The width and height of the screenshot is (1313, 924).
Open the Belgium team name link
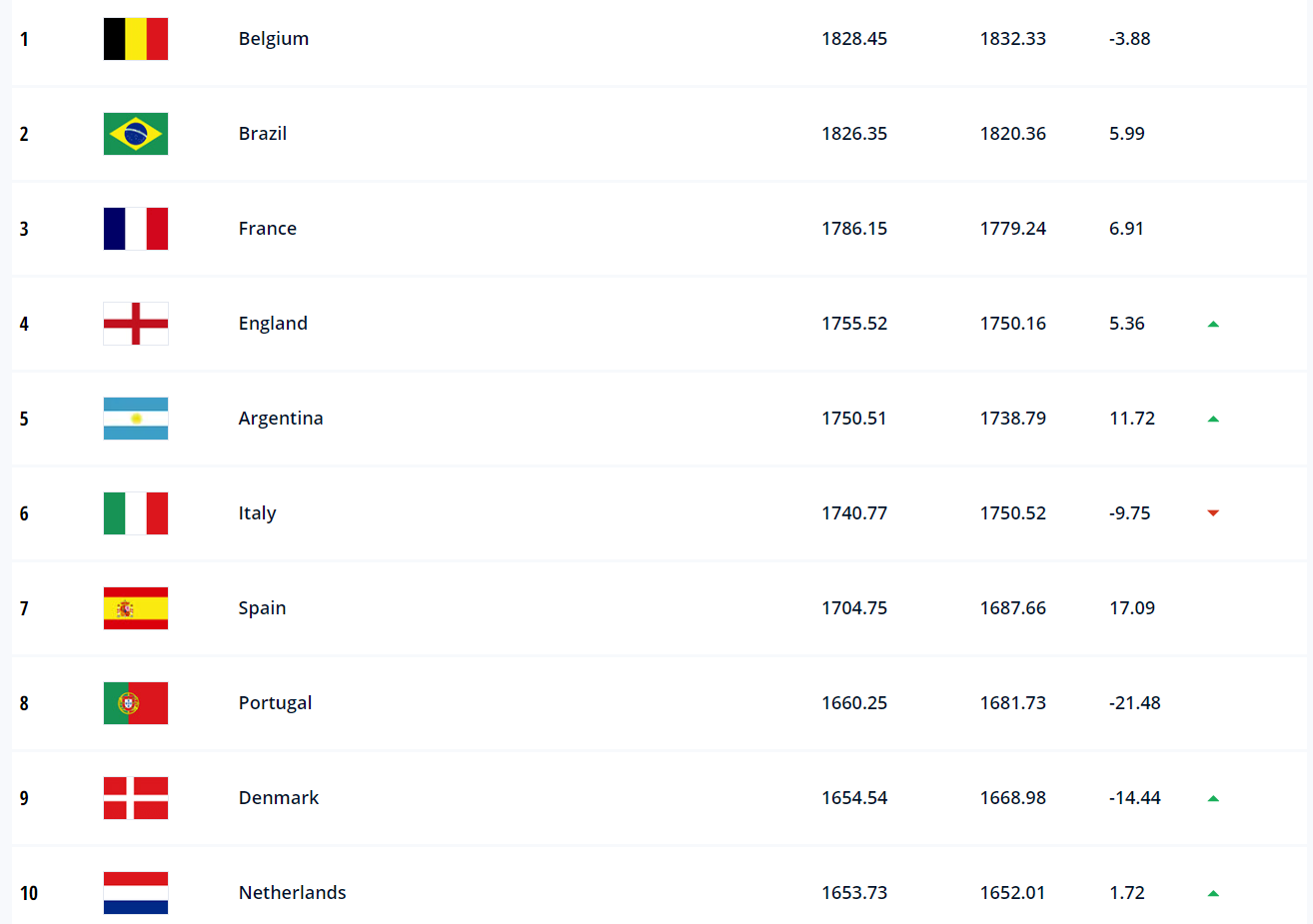click(x=274, y=39)
